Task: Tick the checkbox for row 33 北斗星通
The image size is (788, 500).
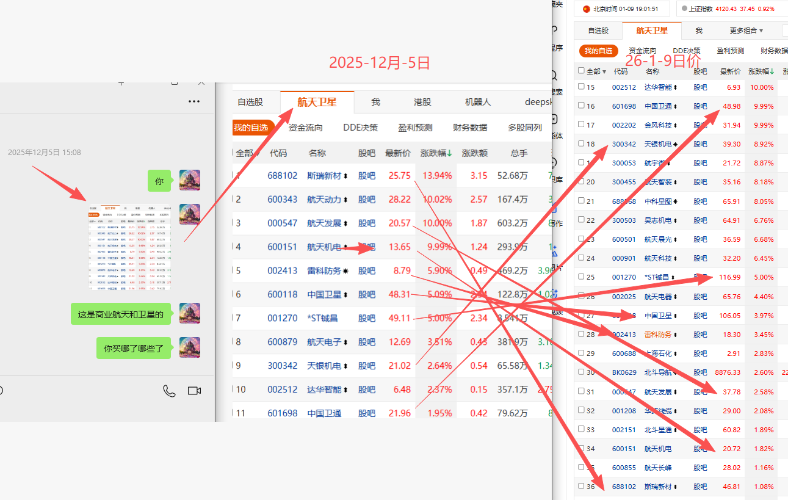Action: (x=581, y=429)
